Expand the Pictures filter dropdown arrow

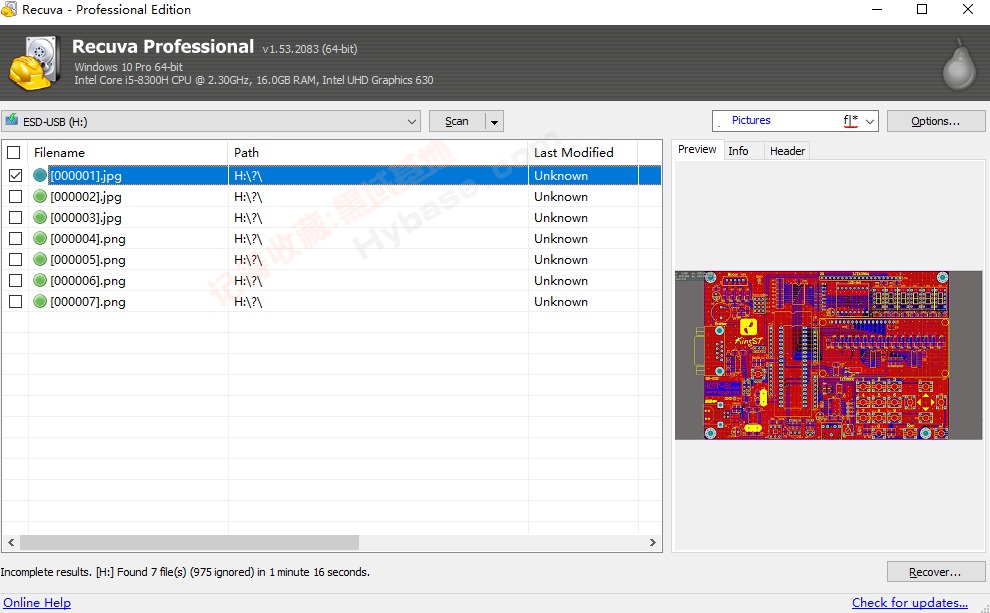870,121
